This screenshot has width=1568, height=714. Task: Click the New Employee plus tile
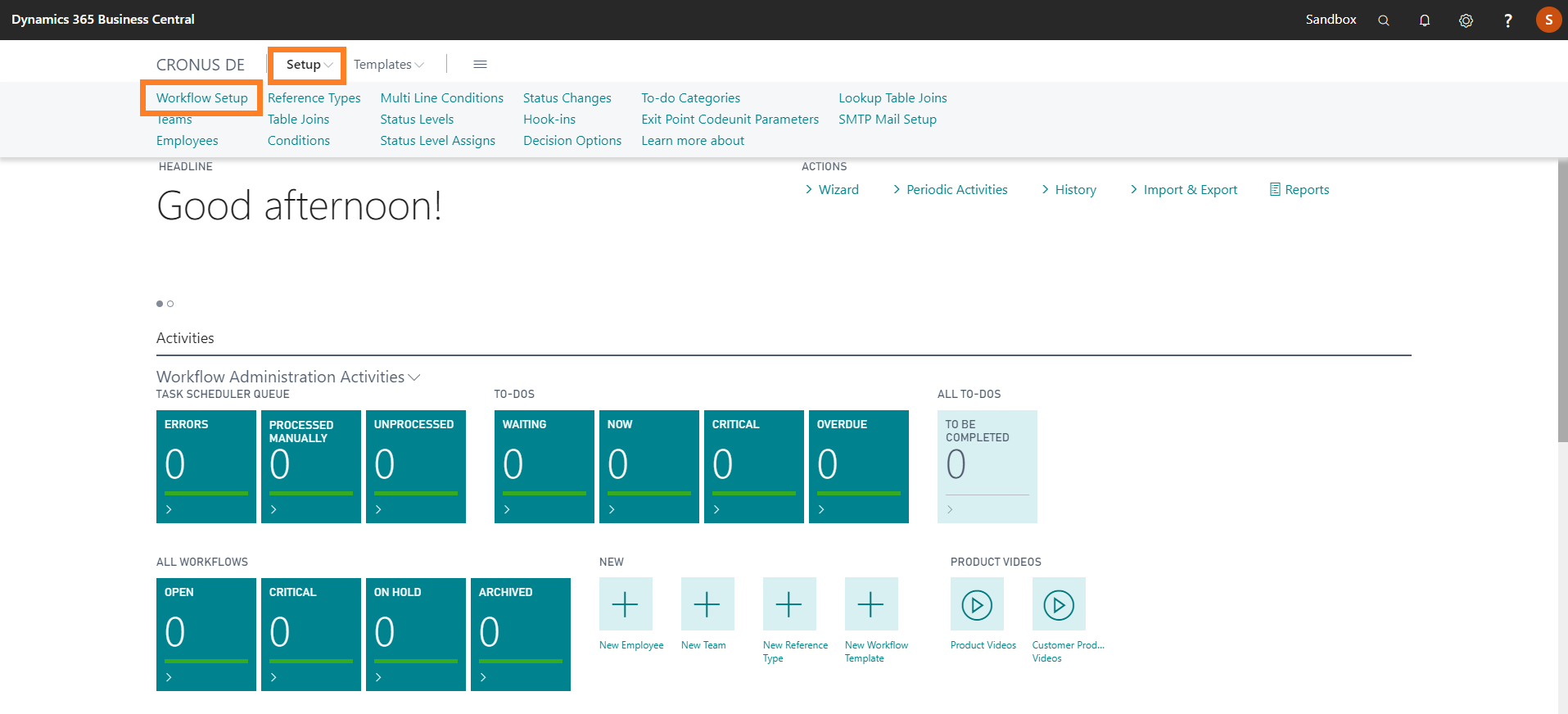tap(626, 604)
